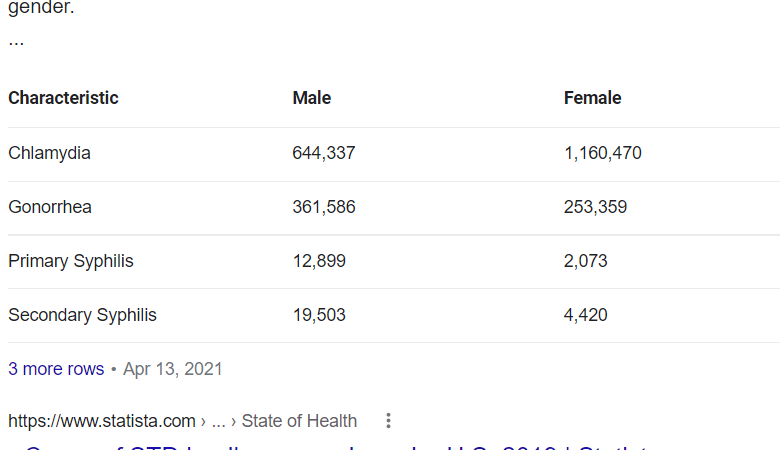This screenshot has width=780, height=450.
Task: Click the 4,420 female Secondary Syphilis value
Action: (585, 315)
